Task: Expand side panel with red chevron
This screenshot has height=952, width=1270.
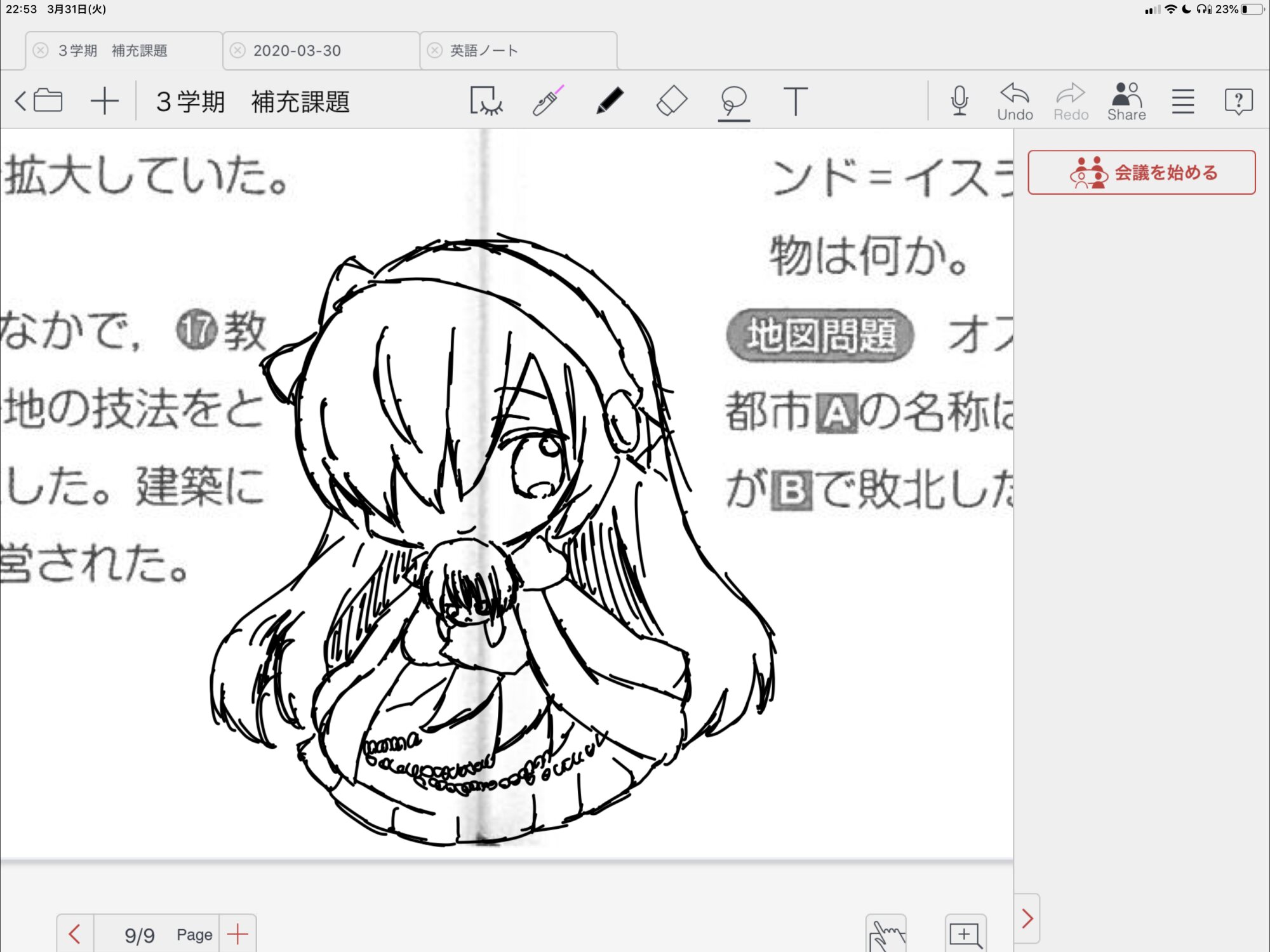Action: pos(1027,918)
